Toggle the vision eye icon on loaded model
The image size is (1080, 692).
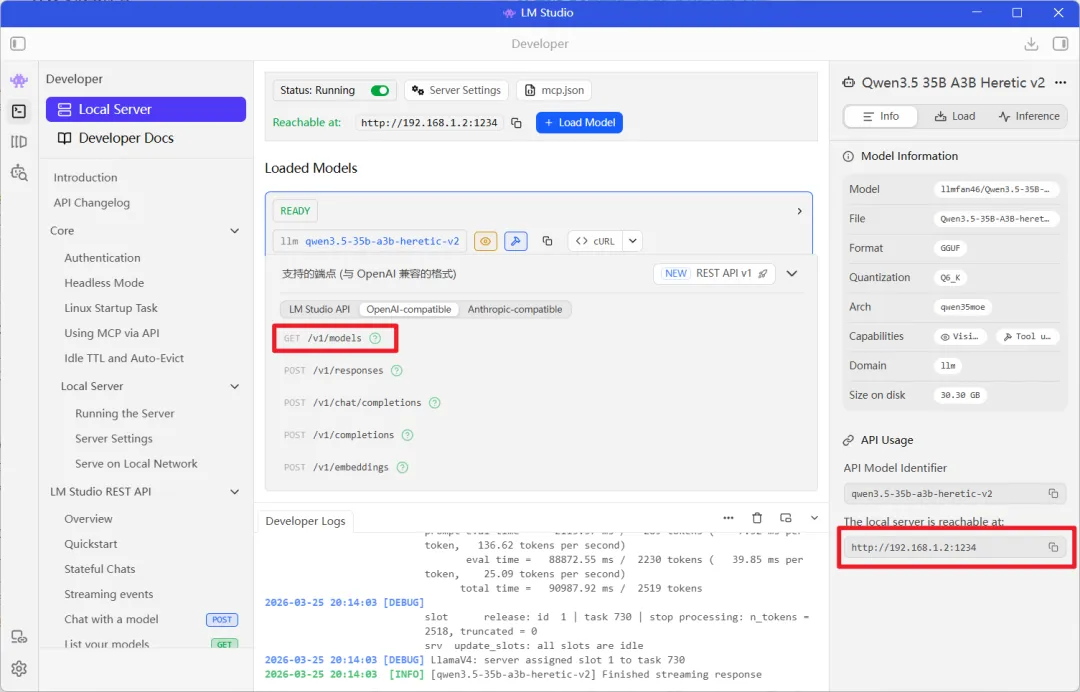(x=485, y=241)
